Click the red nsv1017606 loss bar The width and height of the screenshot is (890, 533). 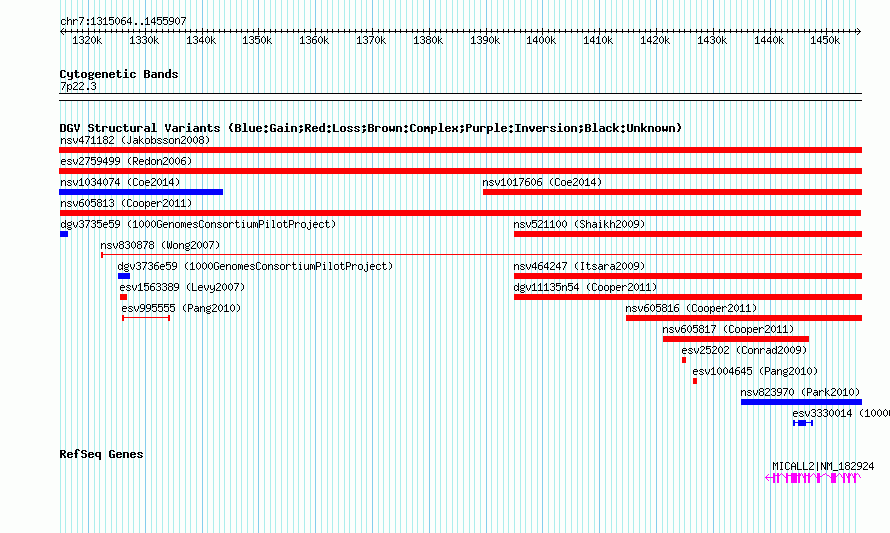tap(672, 192)
